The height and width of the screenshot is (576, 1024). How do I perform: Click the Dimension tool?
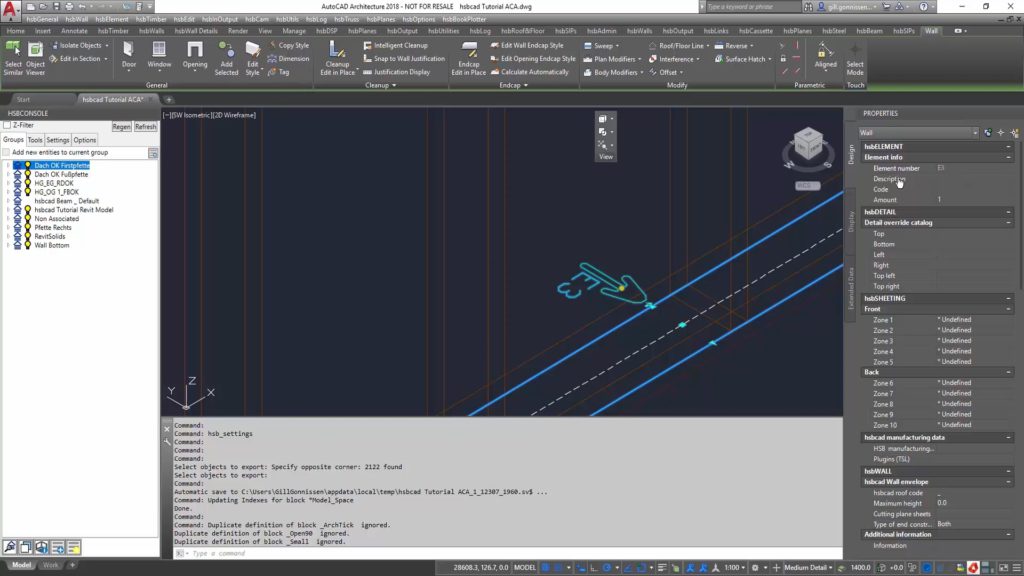[288, 58]
